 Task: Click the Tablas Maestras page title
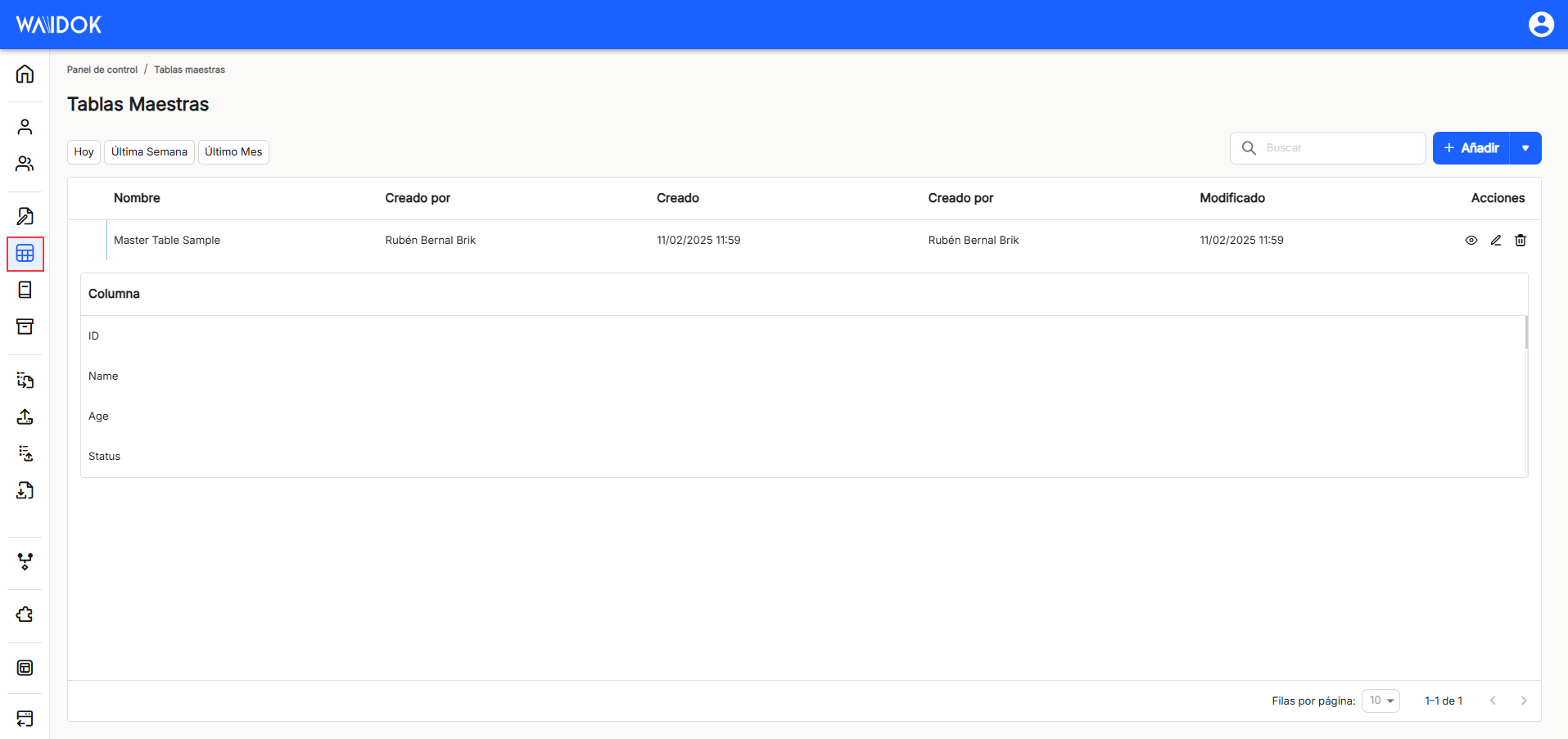(x=138, y=105)
